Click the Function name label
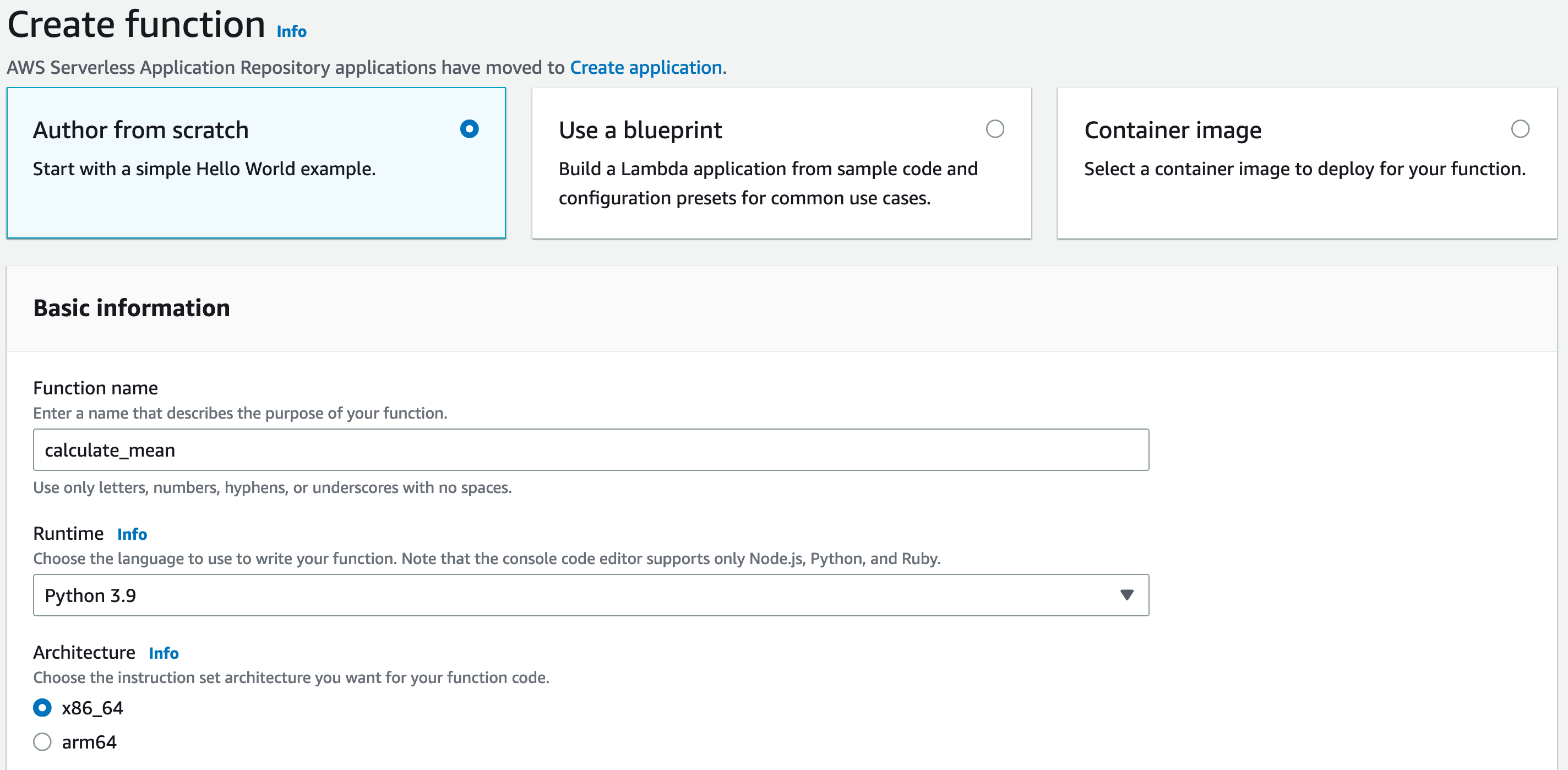Image resolution: width=1568 pixels, height=770 pixels. 96,388
